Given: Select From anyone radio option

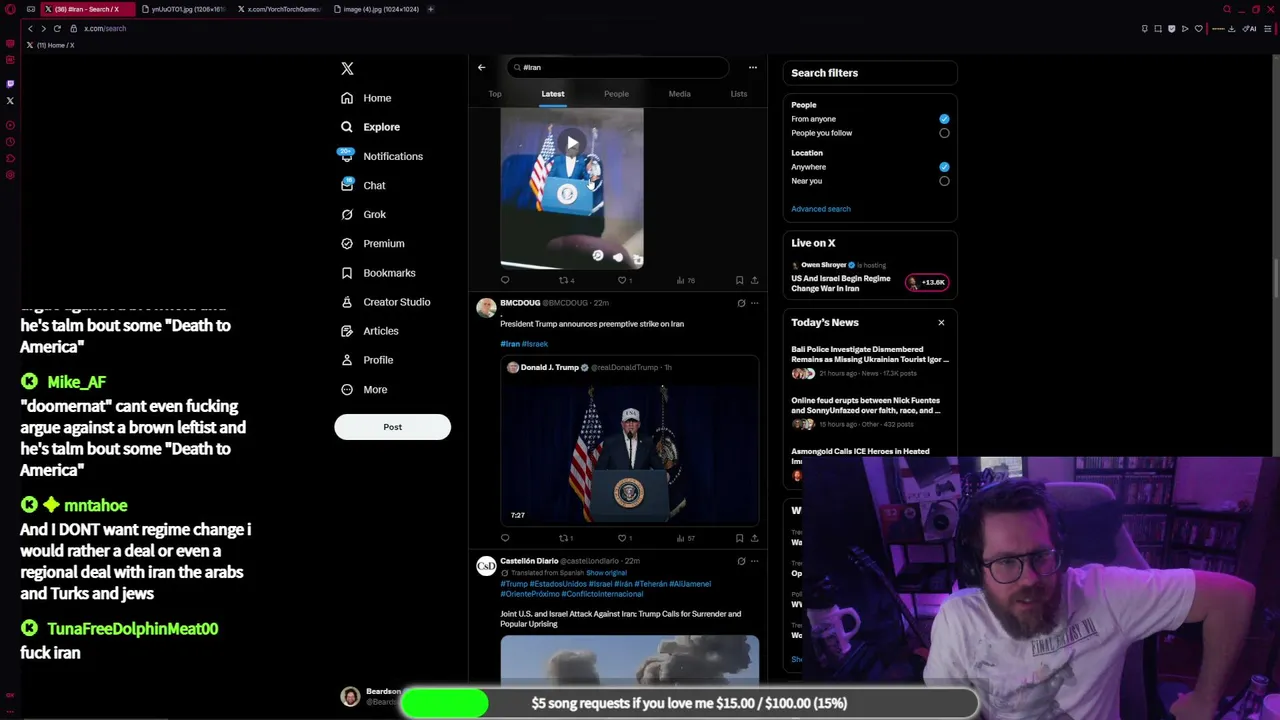Looking at the screenshot, I should 944,119.
